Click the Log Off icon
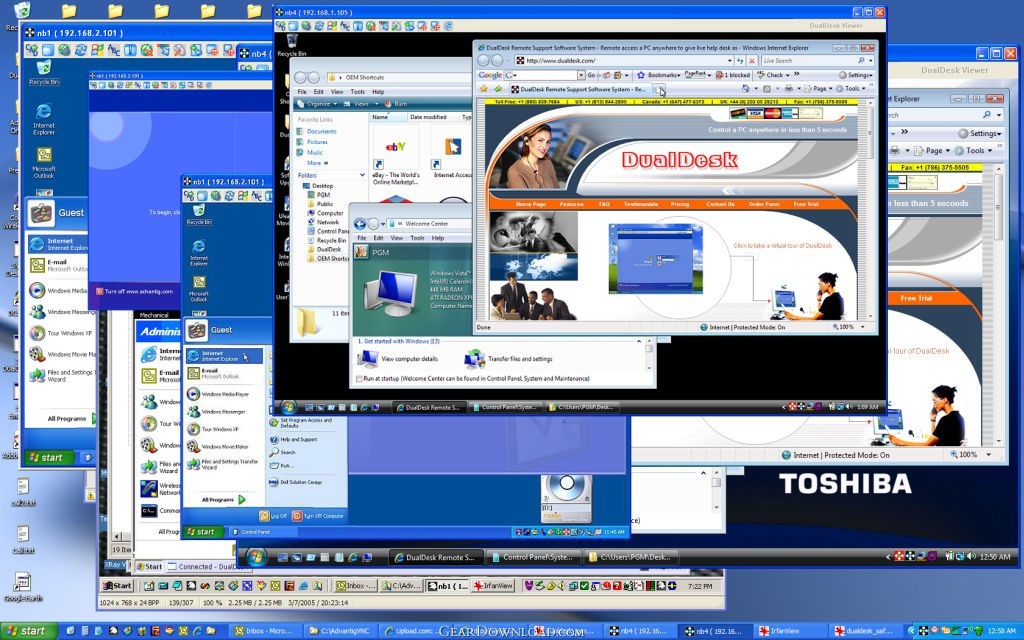The image size is (1024, 640). [x=267, y=516]
